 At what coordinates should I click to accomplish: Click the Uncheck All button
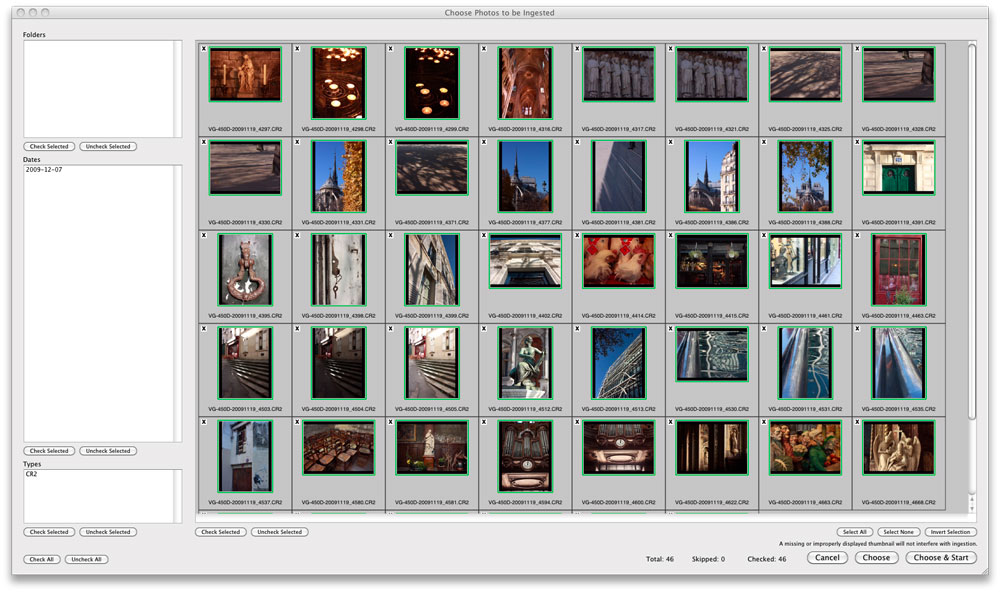(86, 559)
